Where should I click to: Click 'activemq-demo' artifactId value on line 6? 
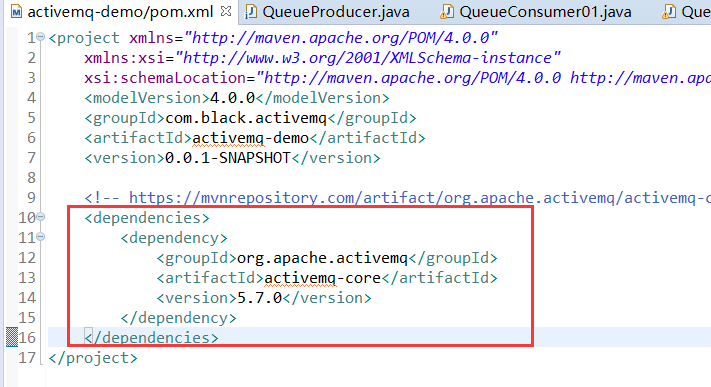[250, 138]
